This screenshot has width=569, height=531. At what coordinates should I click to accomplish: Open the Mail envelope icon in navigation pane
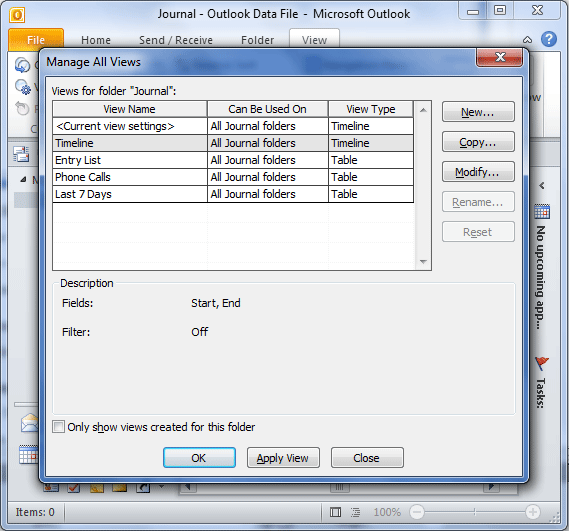29,423
